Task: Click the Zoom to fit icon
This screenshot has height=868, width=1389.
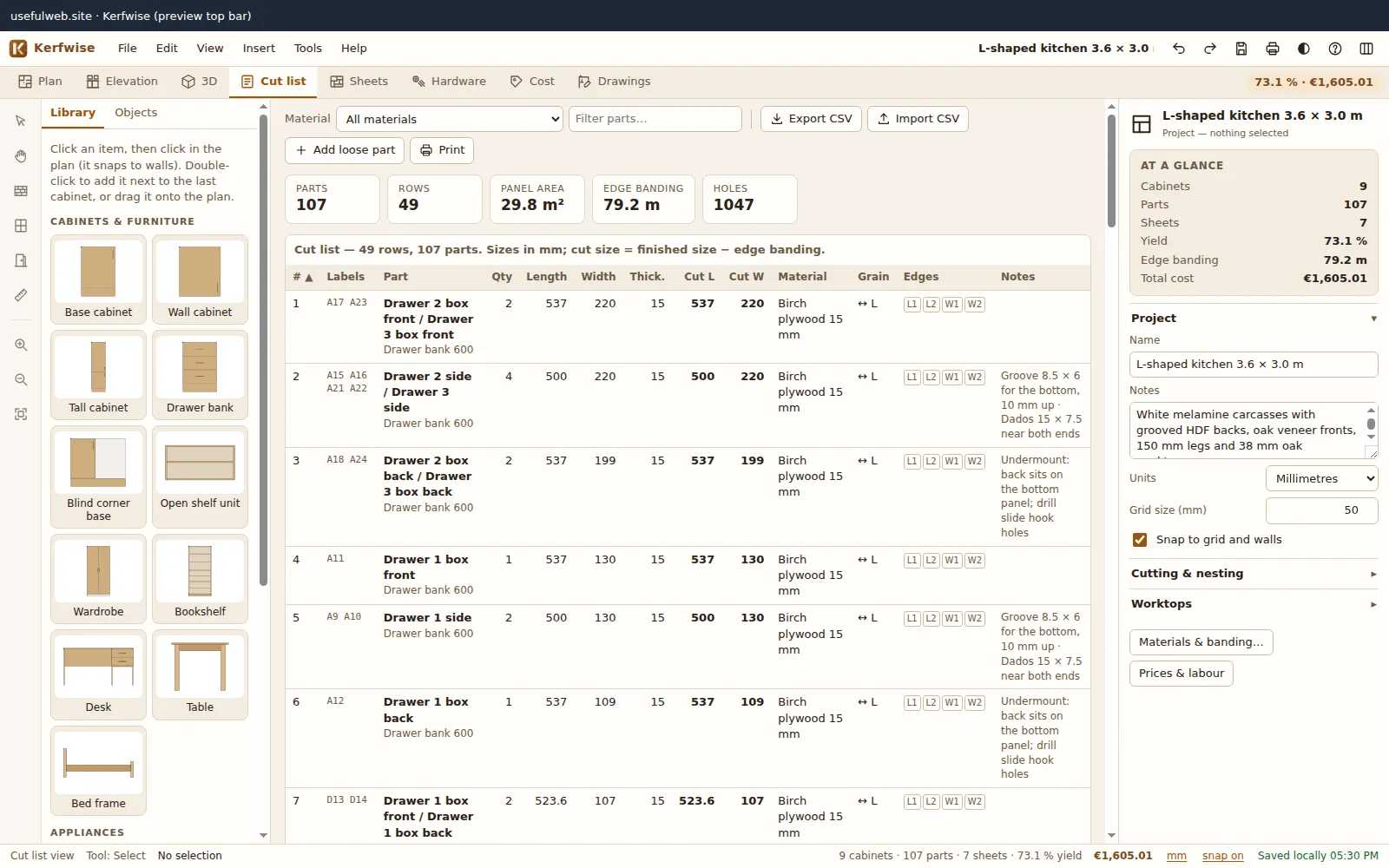Action: click(21, 414)
